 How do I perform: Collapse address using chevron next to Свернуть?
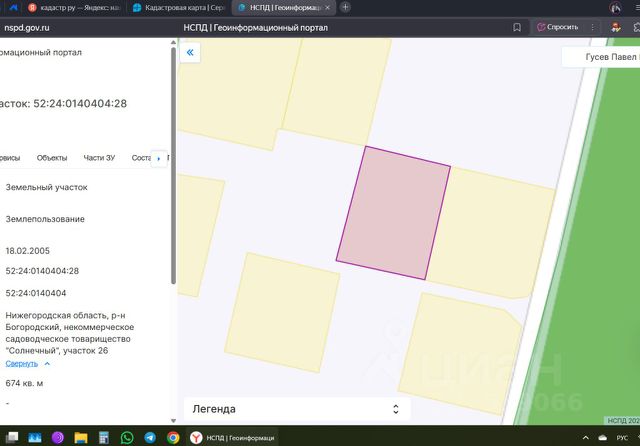[47, 364]
